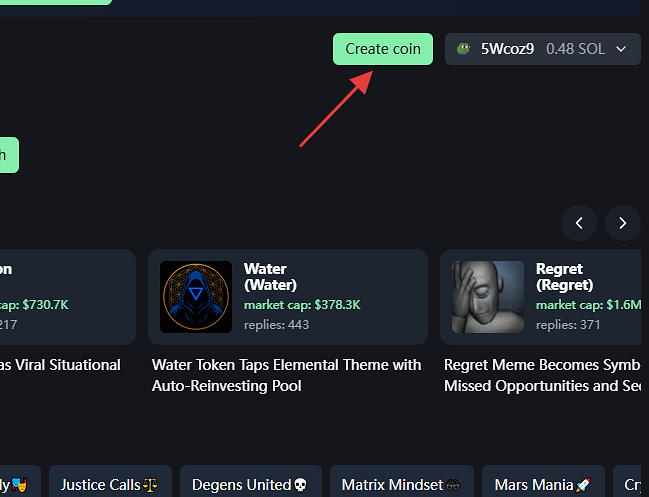Select the Justice Calls tag
The height and width of the screenshot is (497, 649).
click(x=110, y=485)
